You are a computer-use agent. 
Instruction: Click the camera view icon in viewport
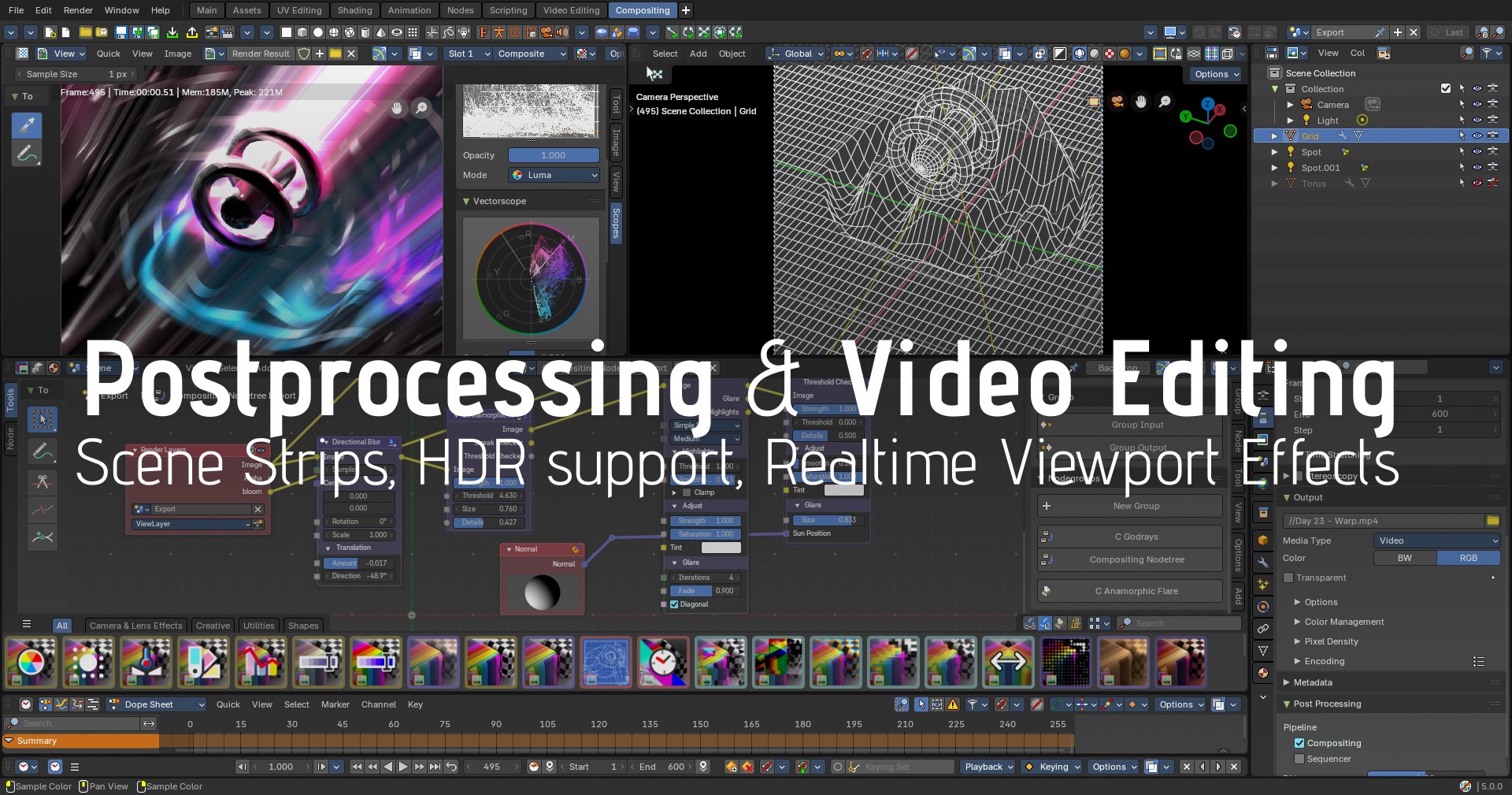(1117, 102)
